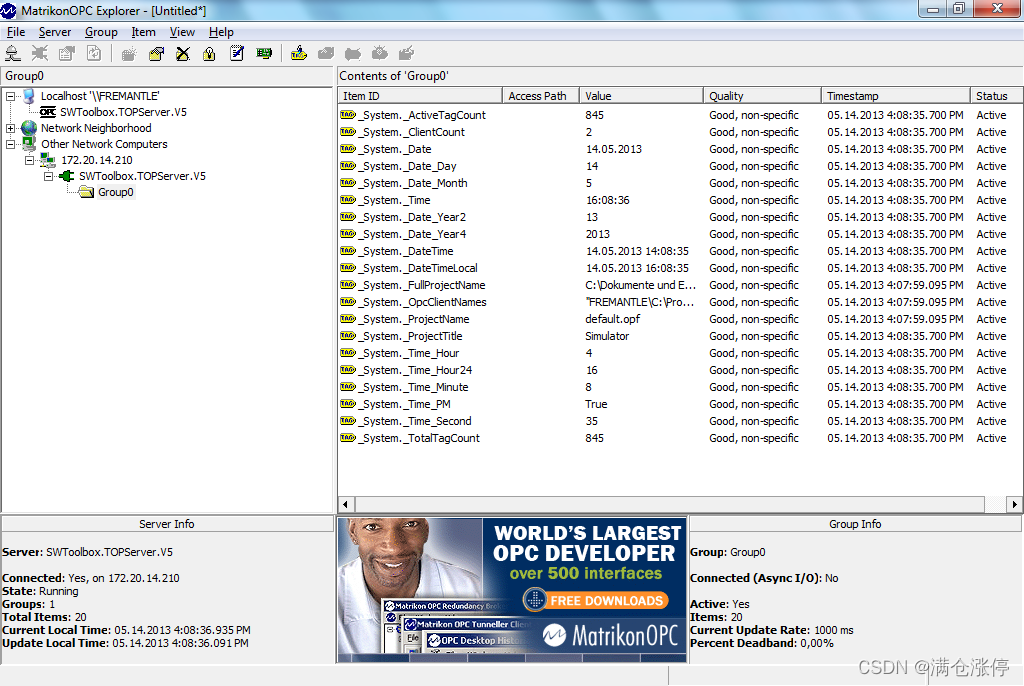
Task: Click the 'Simulator' value cell
Action: 607,336
